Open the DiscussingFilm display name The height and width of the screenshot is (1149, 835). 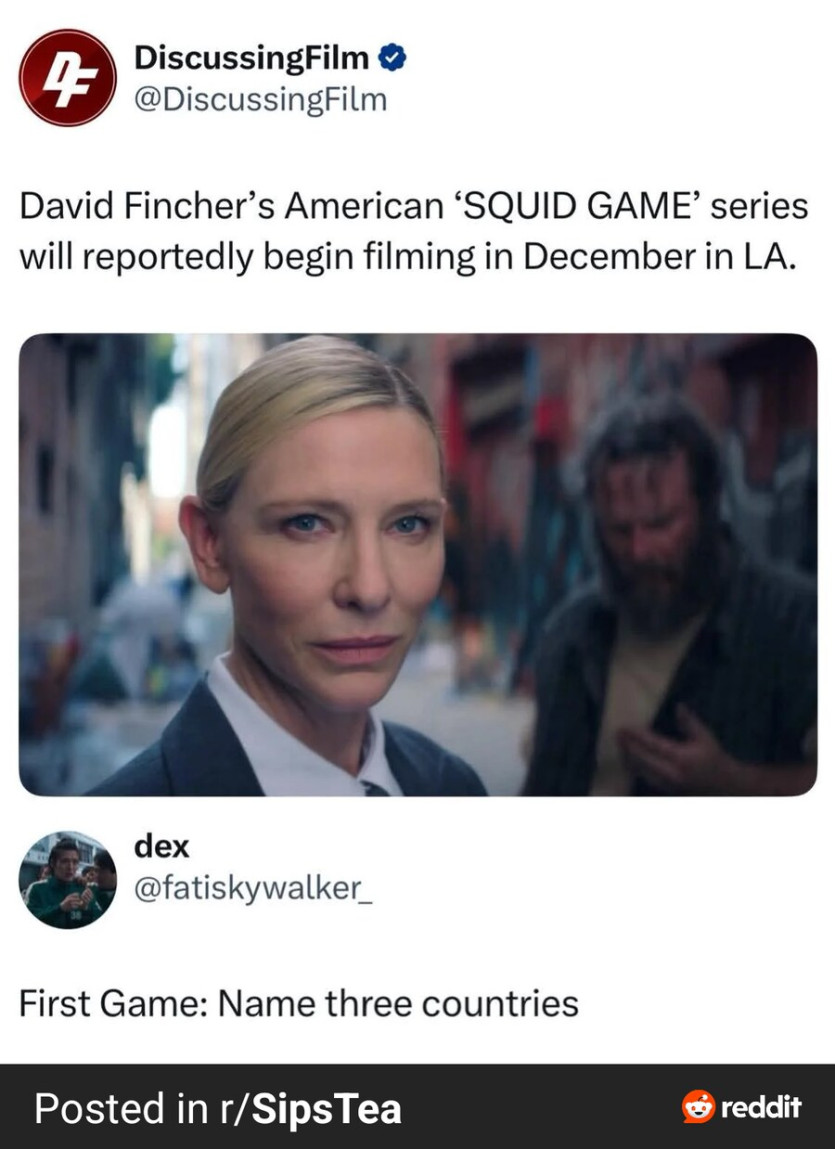click(x=251, y=58)
